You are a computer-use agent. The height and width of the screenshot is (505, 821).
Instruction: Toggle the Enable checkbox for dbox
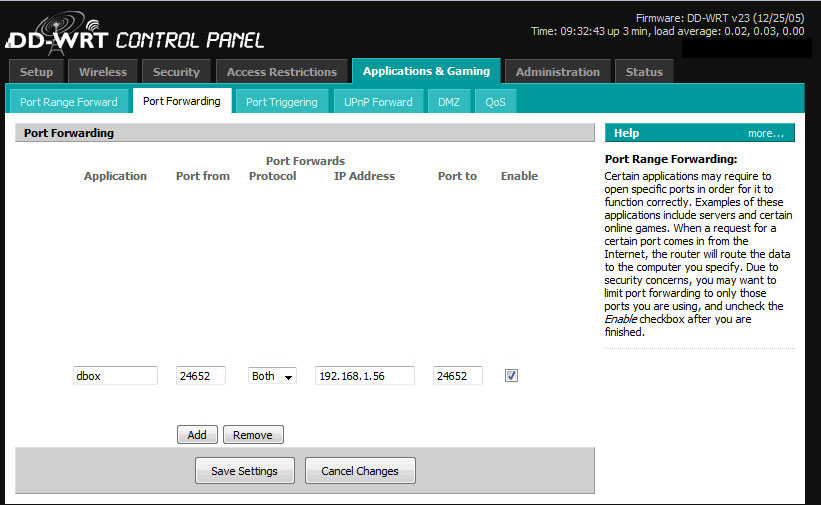(x=511, y=376)
